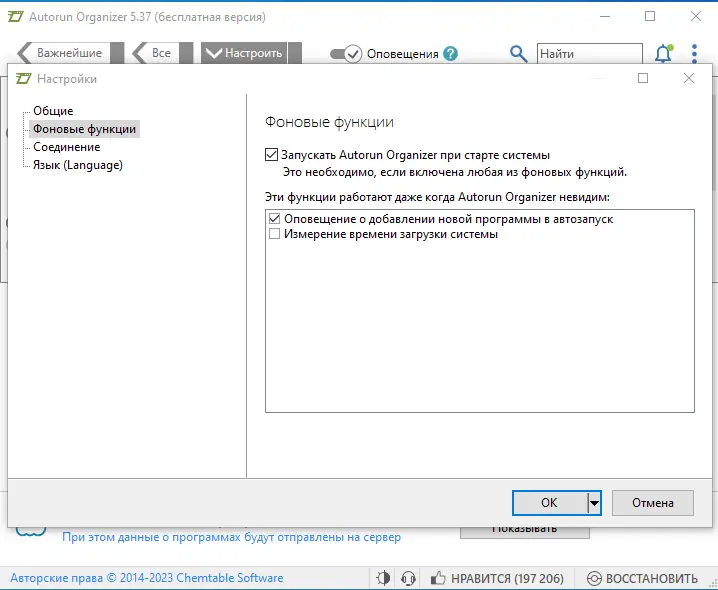Viewport: 718px width, 590px height.
Task: Open the Chemtable Software copyright link
Action: 147,578
